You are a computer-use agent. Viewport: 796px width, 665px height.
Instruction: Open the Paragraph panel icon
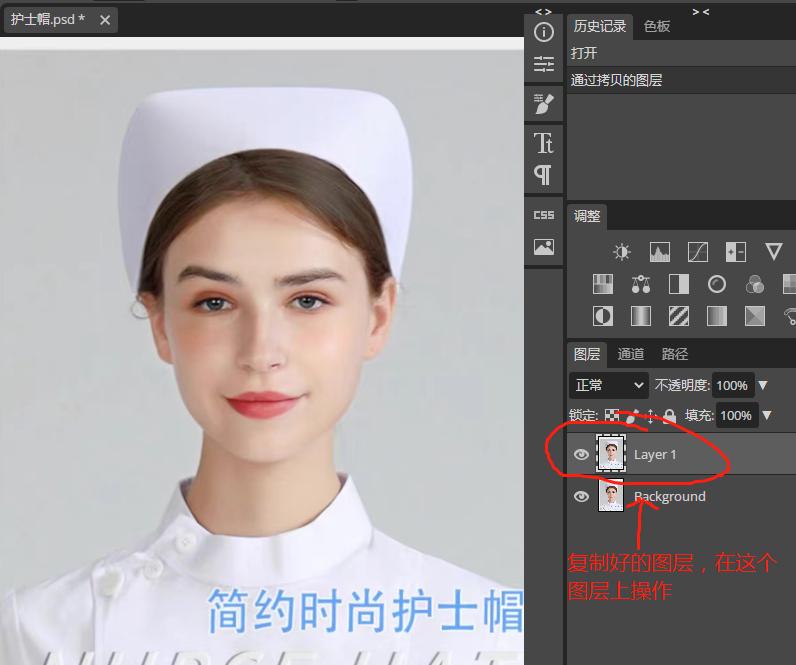(543, 175)
